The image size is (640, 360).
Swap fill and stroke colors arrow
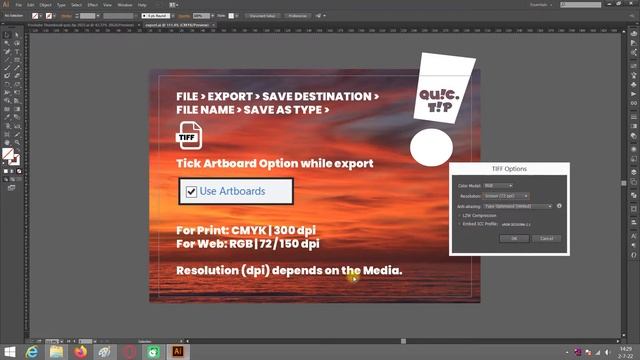click(x=17, y=151)
